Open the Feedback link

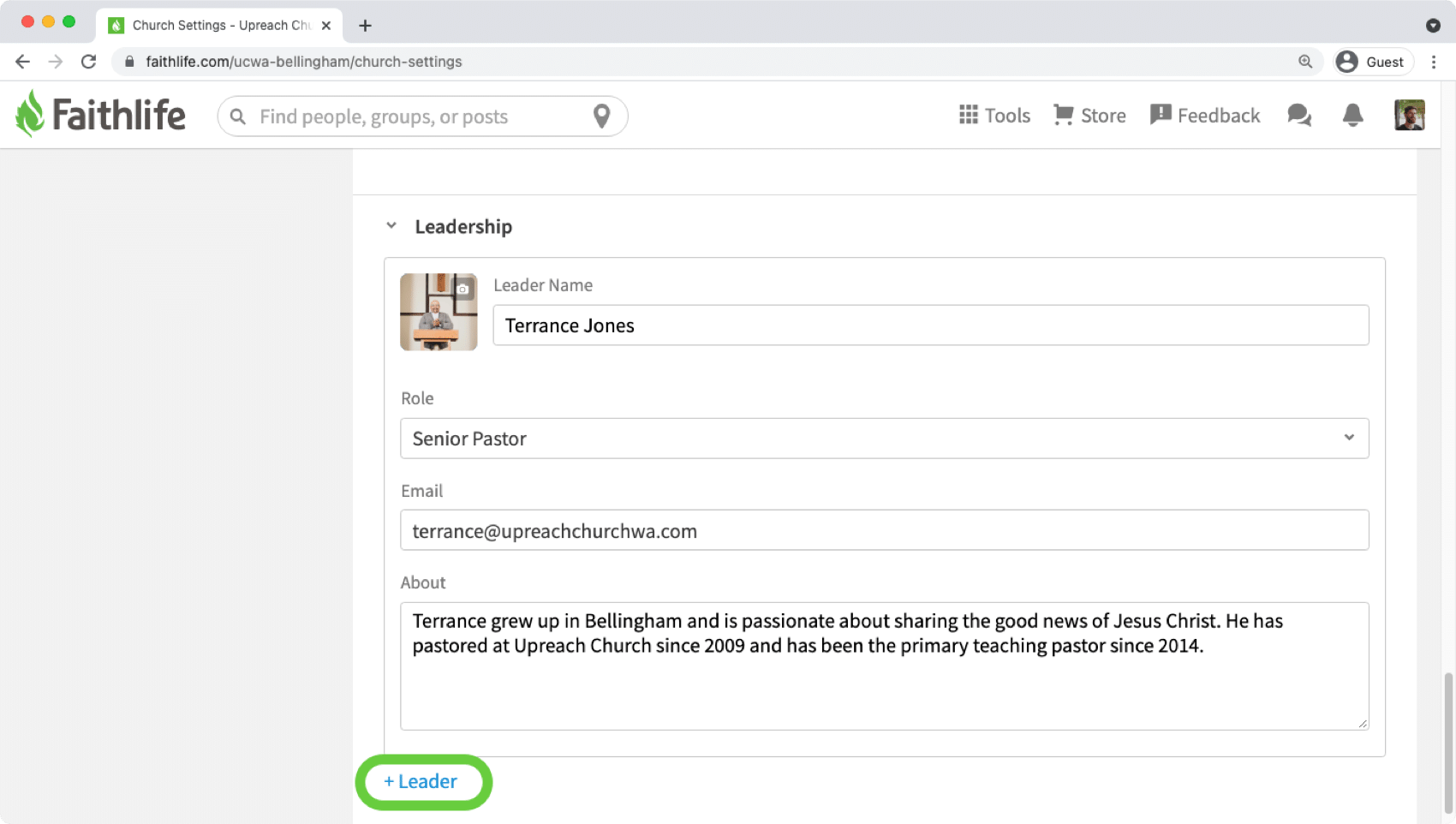tap(1205, 116)
